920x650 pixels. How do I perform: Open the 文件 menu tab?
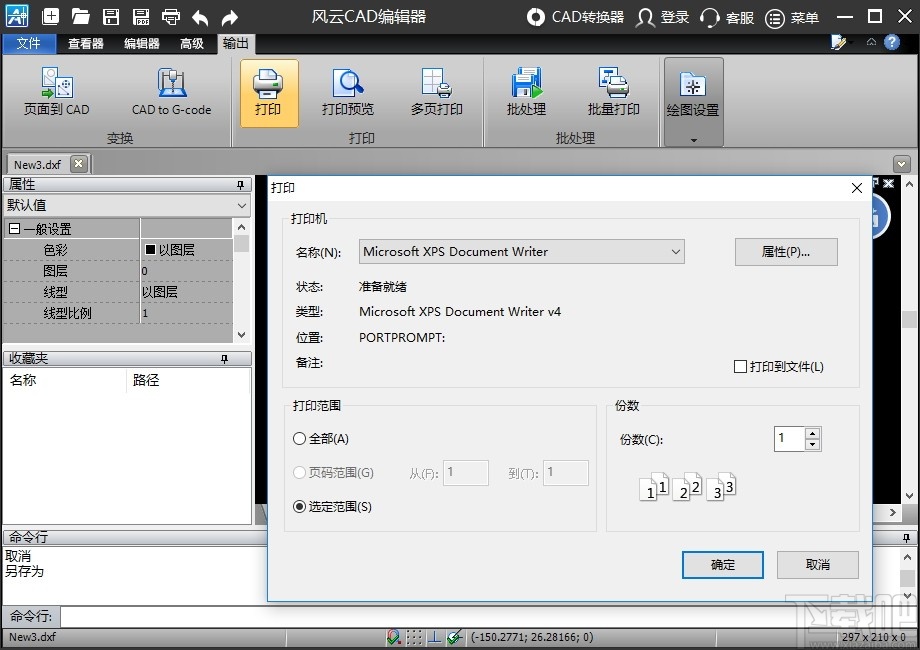click(29, 43)
